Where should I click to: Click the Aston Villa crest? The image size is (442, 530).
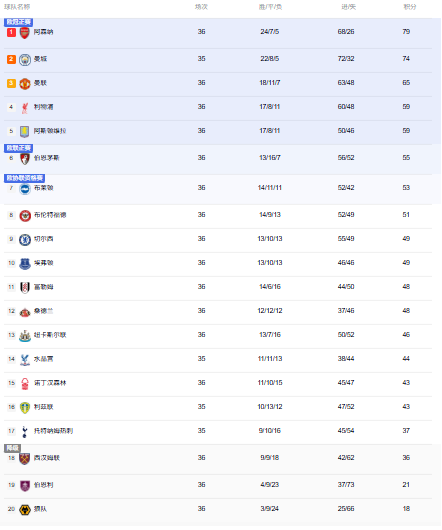pyautogui.click(x=25, y=131)
